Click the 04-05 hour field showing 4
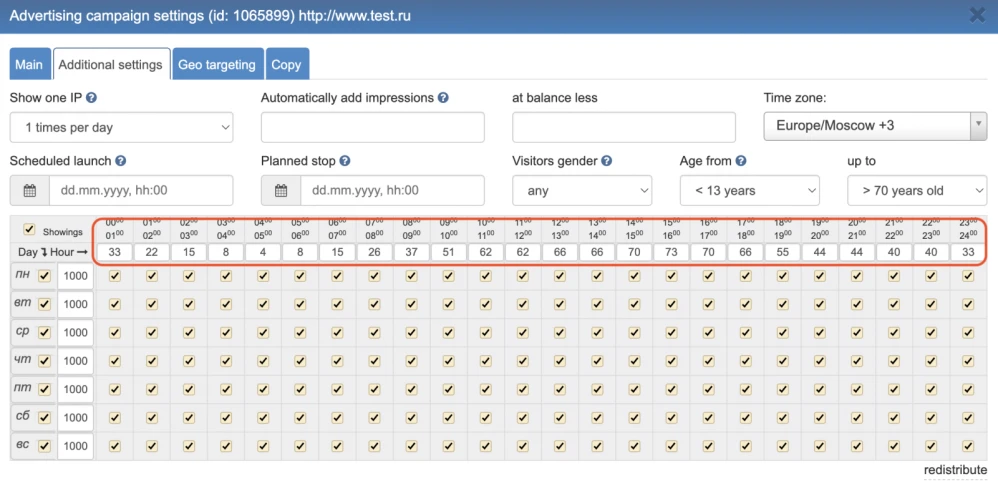The width and height of the screenshot is (998, 481). click(263, 252)
